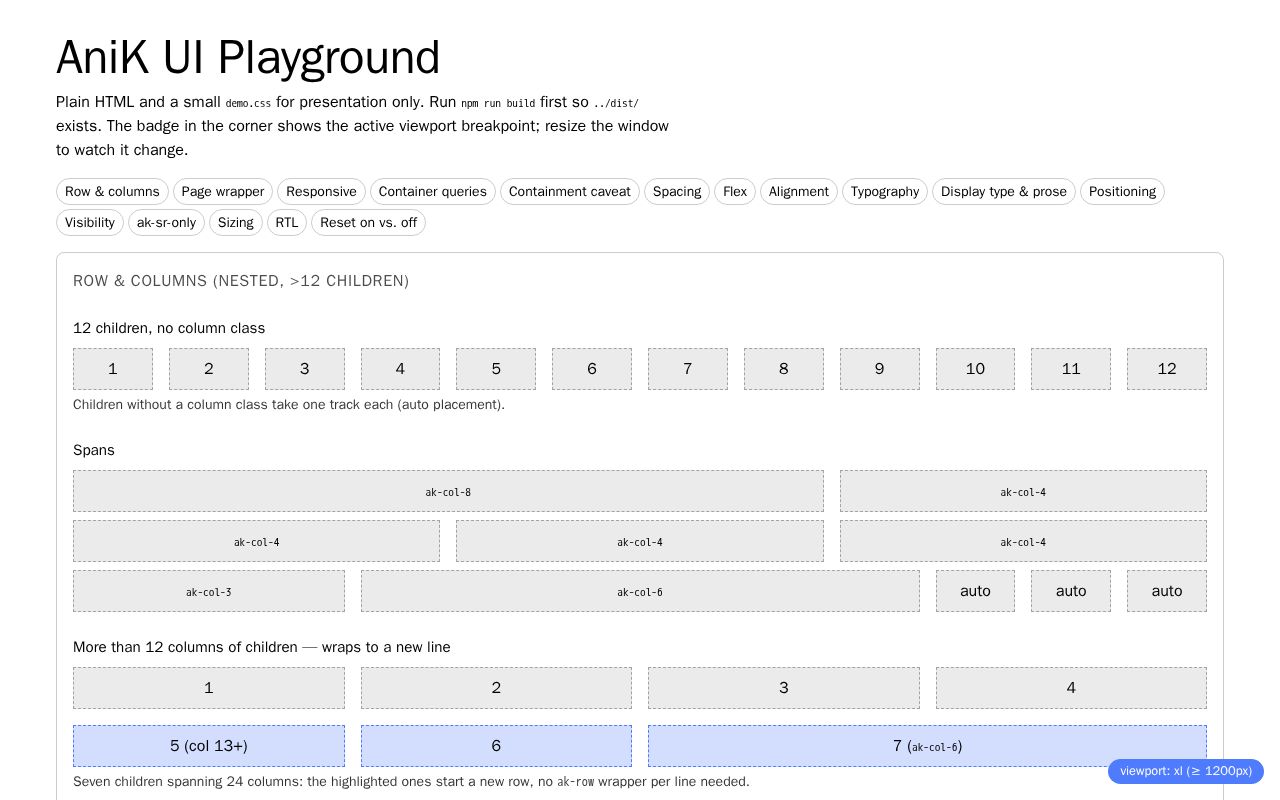Click the highlighted 5 (col 13+) cell

point(209,746)
